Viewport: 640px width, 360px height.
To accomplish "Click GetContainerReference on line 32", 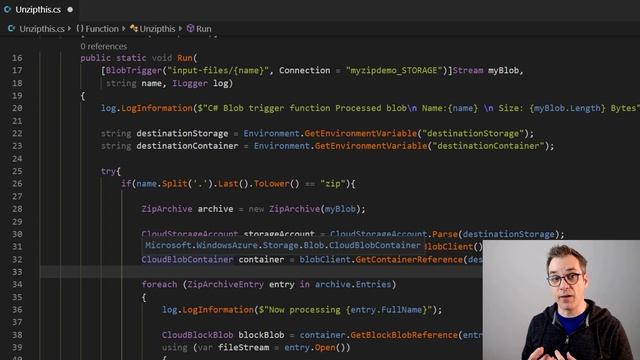I will click(409, 260).
